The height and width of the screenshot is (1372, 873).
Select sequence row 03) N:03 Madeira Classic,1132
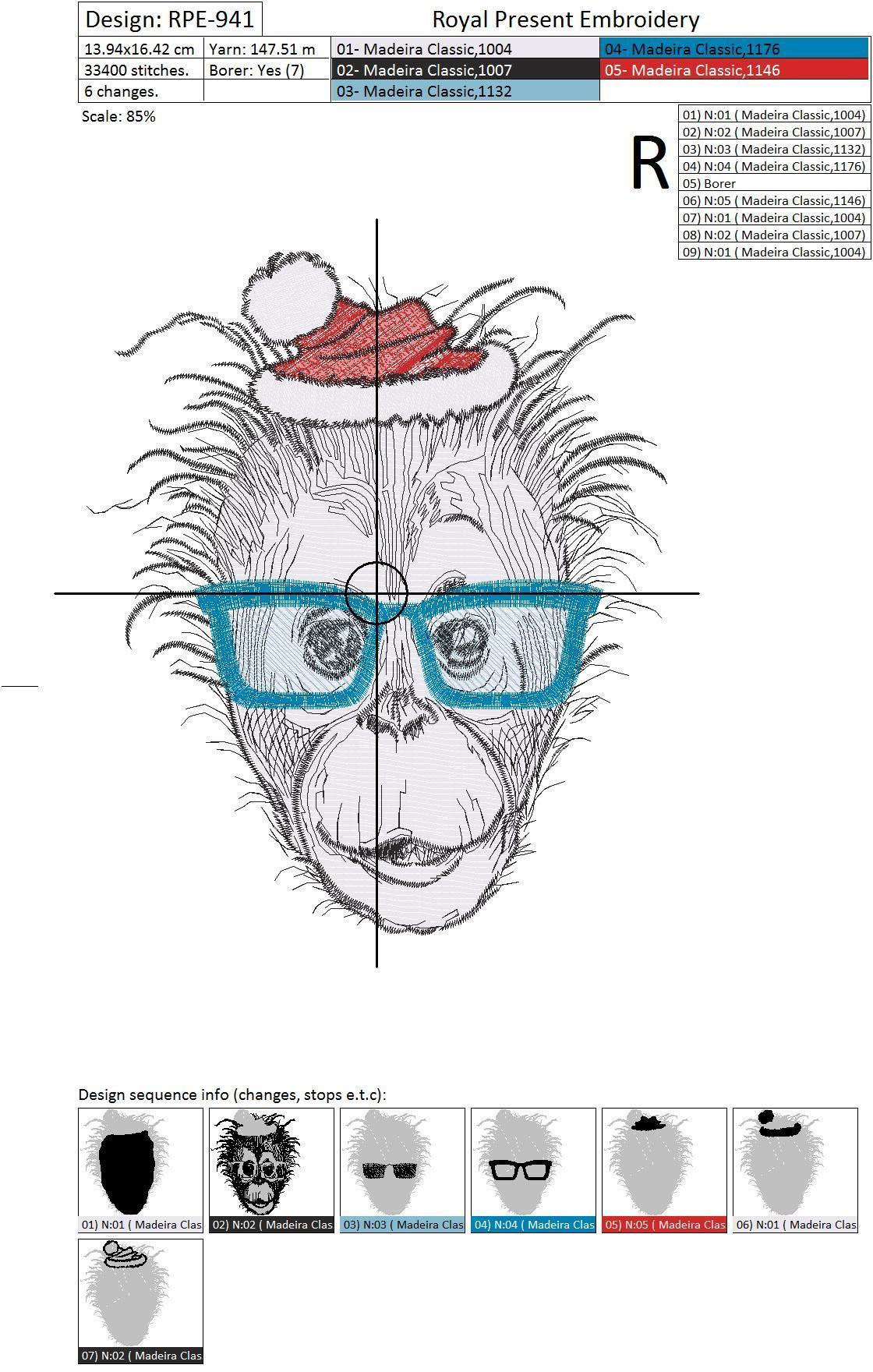774,149
